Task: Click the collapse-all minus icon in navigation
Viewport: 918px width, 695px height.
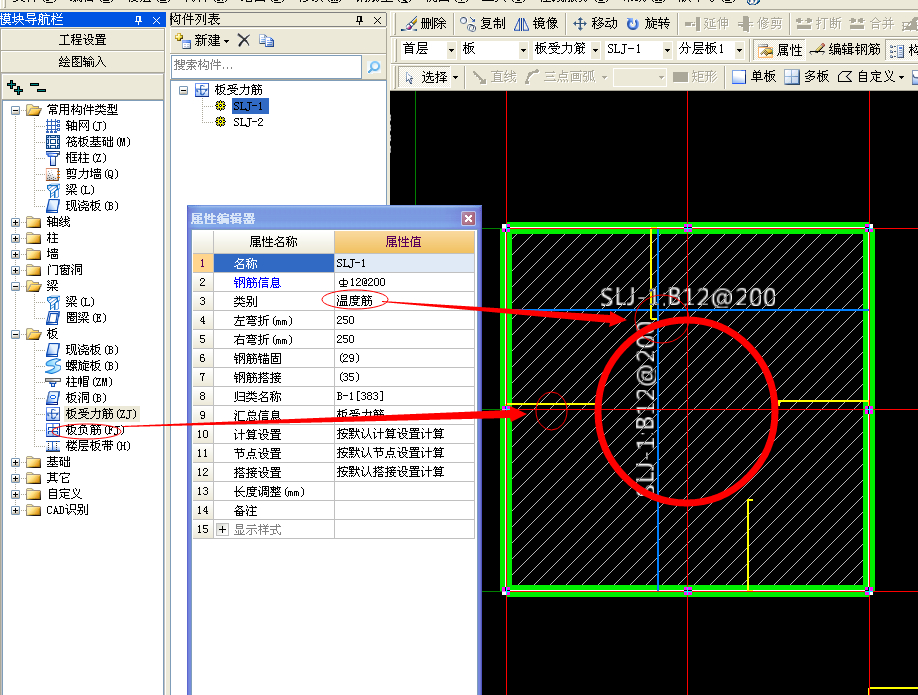Action: pyautogui.click(x=37, y=88)
